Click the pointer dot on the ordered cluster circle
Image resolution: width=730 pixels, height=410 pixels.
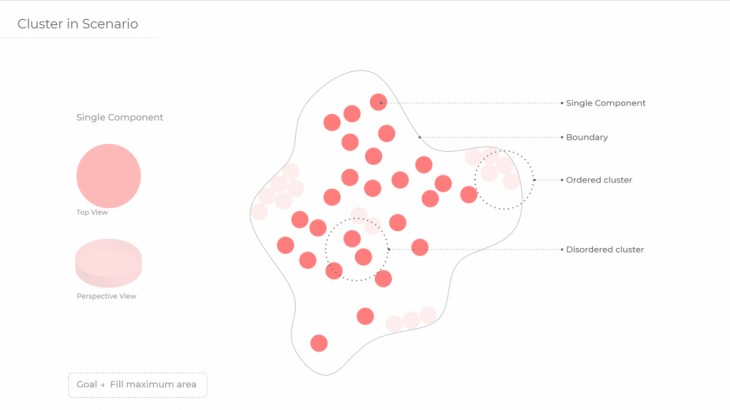tap(534, 180)
